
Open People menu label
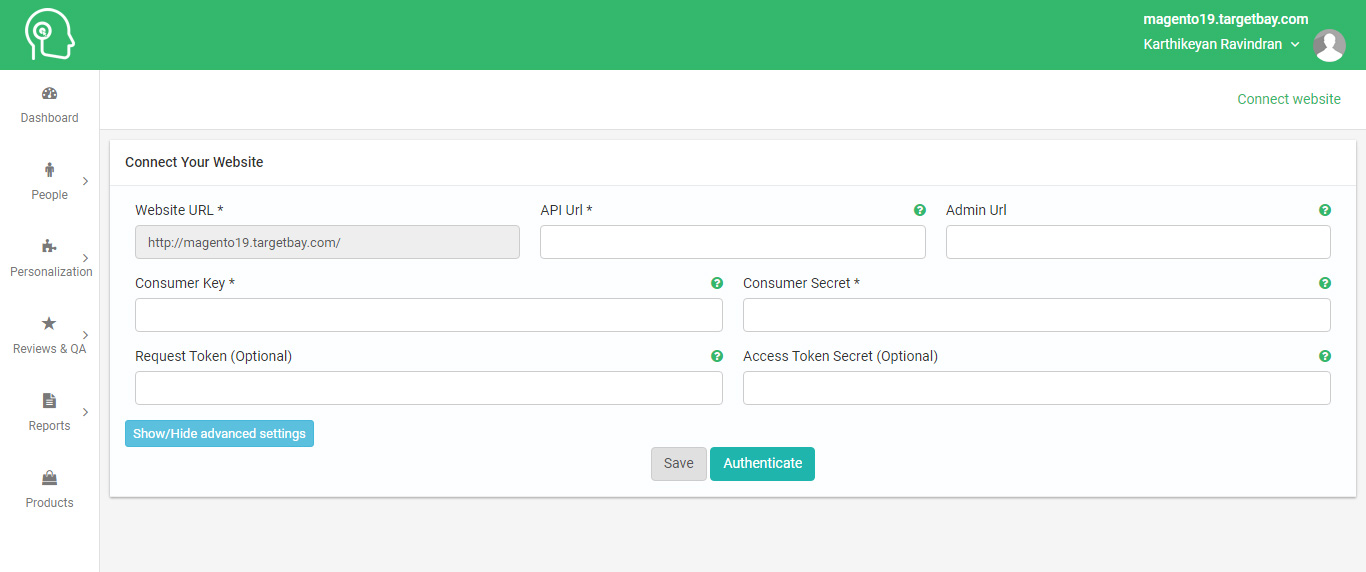[x=49, y=195]
